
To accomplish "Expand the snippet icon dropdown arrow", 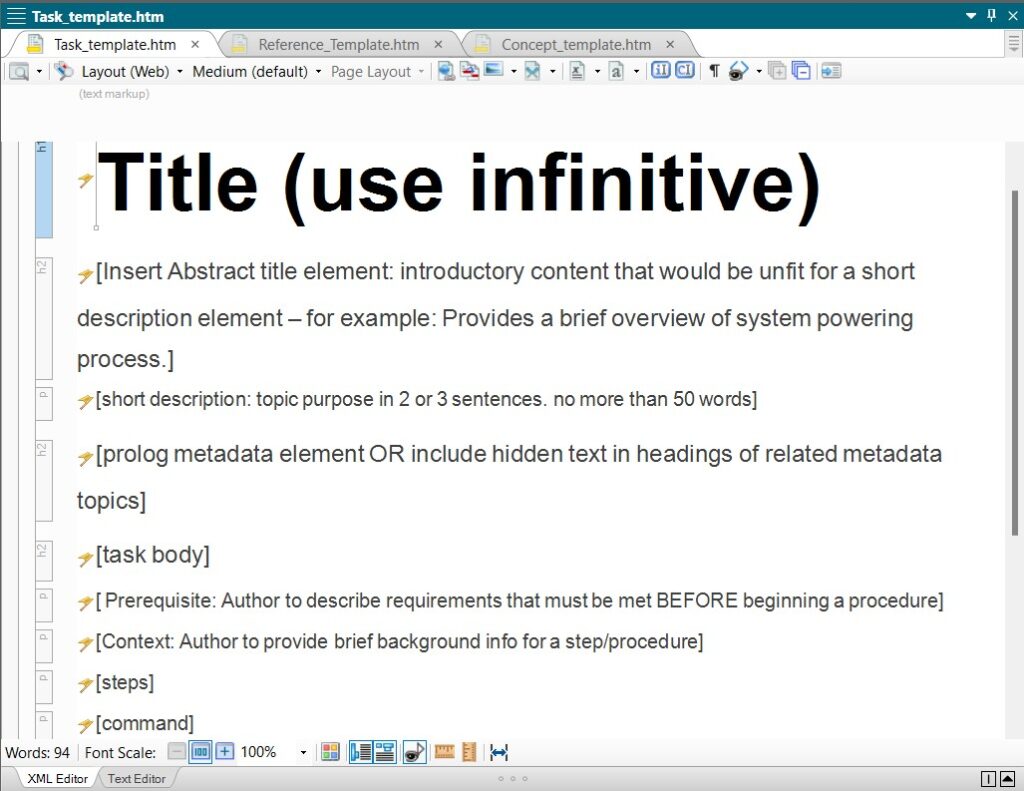I will click(552, 71).
